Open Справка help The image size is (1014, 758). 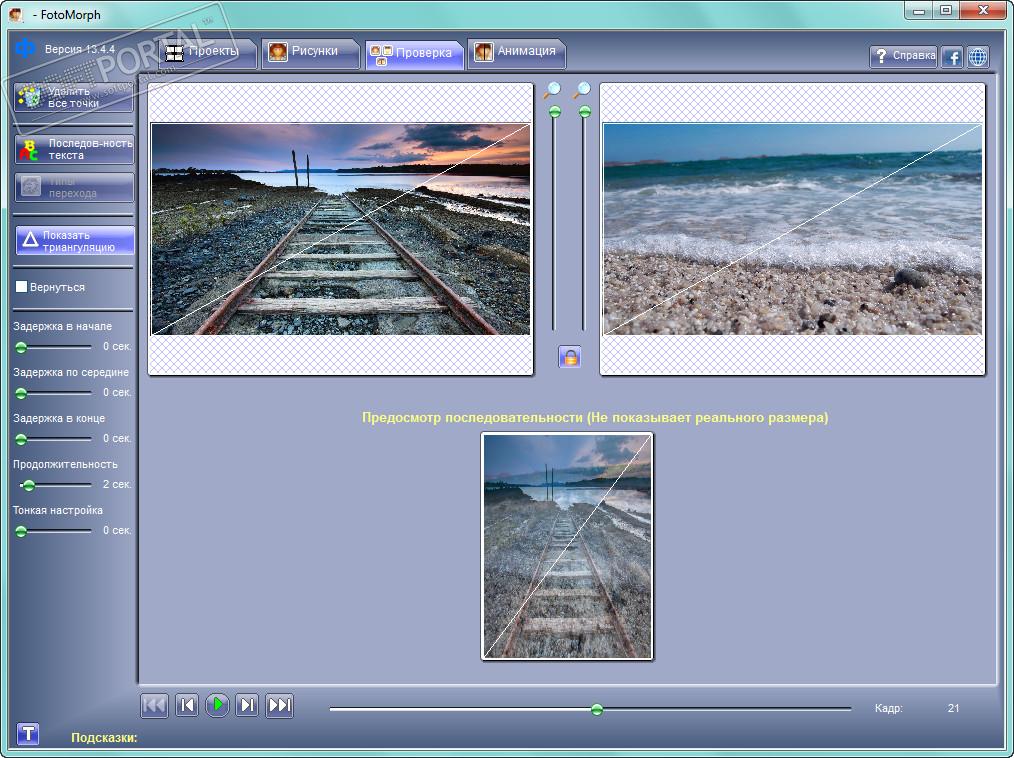[903, 56]
